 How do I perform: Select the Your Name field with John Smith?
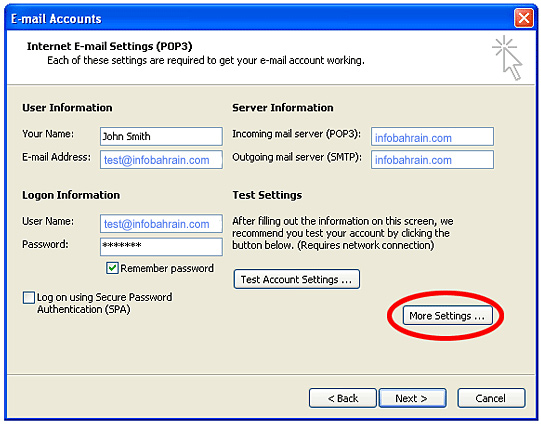click(x=161, y=136)
